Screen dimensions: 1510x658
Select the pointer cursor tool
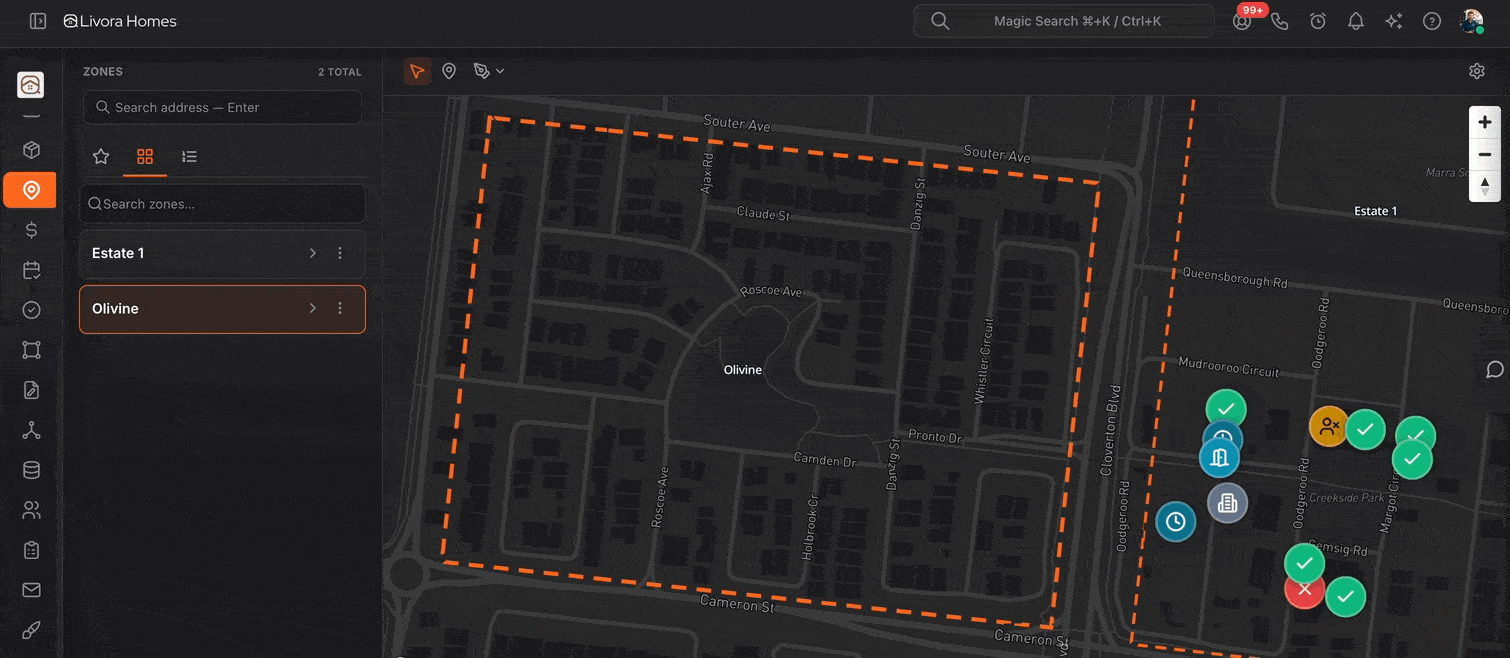[417, 71]
